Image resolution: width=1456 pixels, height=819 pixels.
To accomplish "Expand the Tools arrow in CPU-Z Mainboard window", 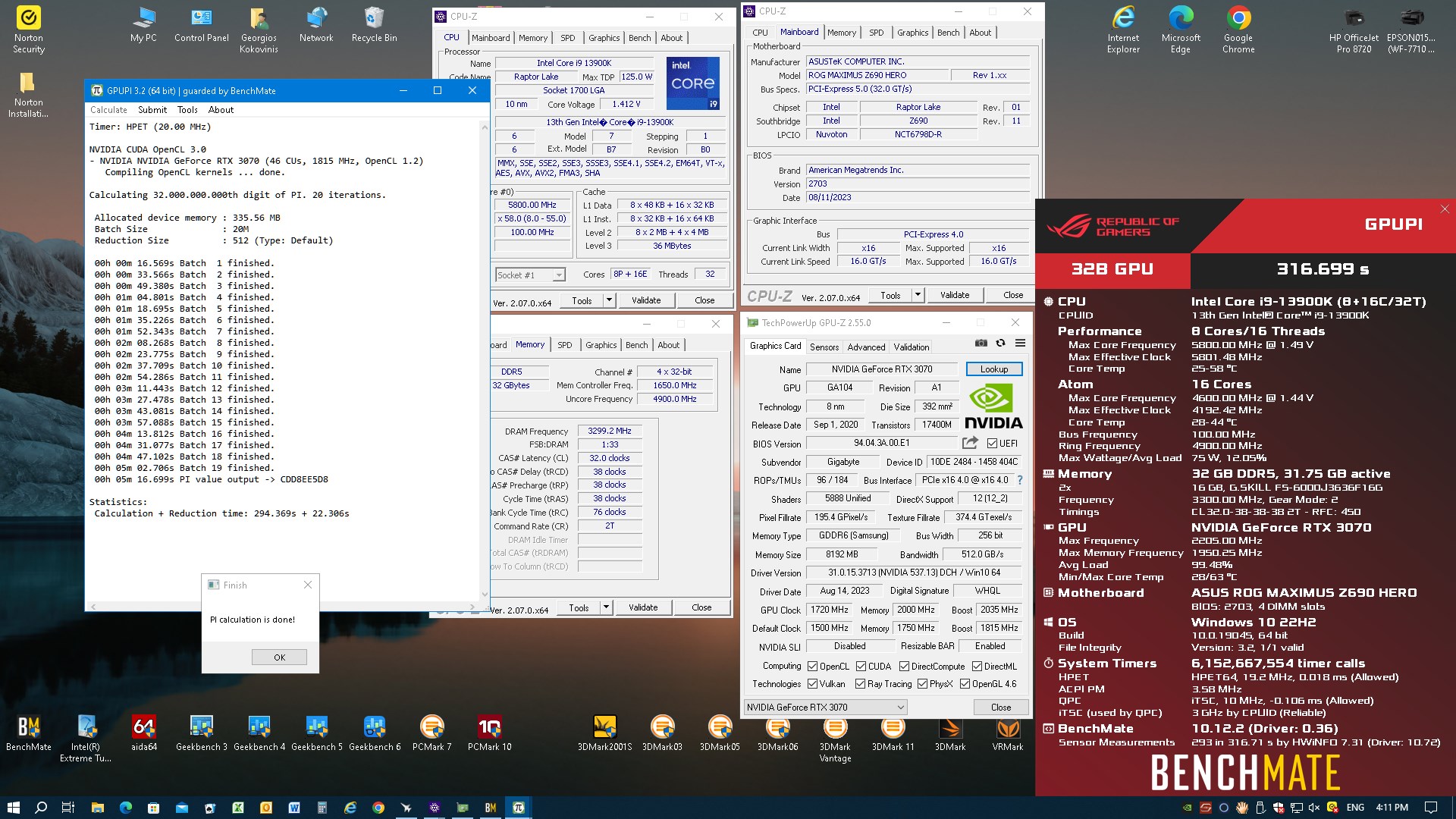I will (918, 295).
